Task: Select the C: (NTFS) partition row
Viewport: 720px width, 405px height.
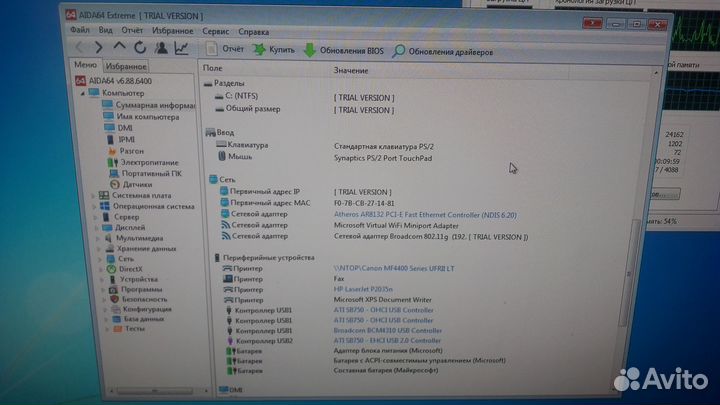Action: pyautogui.click(x=304, y=96)
